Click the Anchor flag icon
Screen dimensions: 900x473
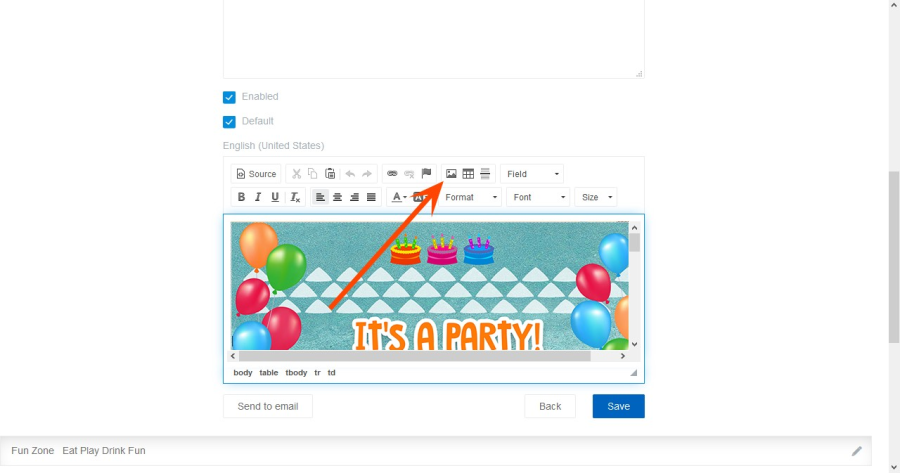click(x=426, y=174)
